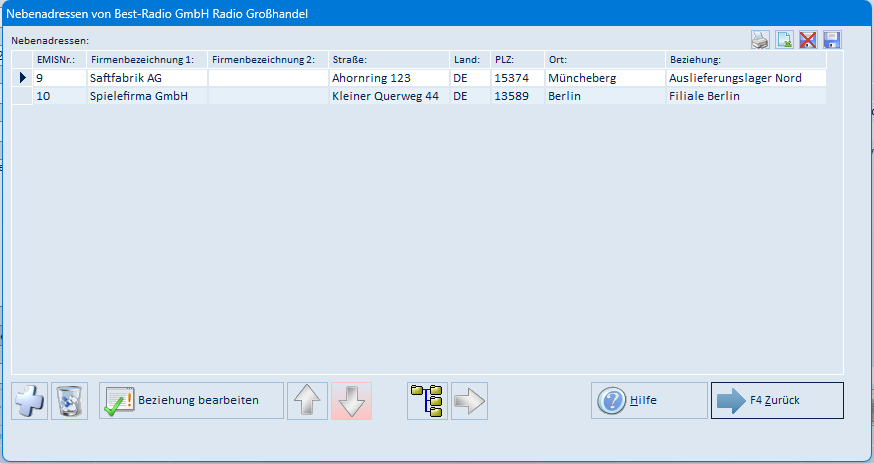
Task: Sort by the EMISNr. column header
Action: point(59,60)
